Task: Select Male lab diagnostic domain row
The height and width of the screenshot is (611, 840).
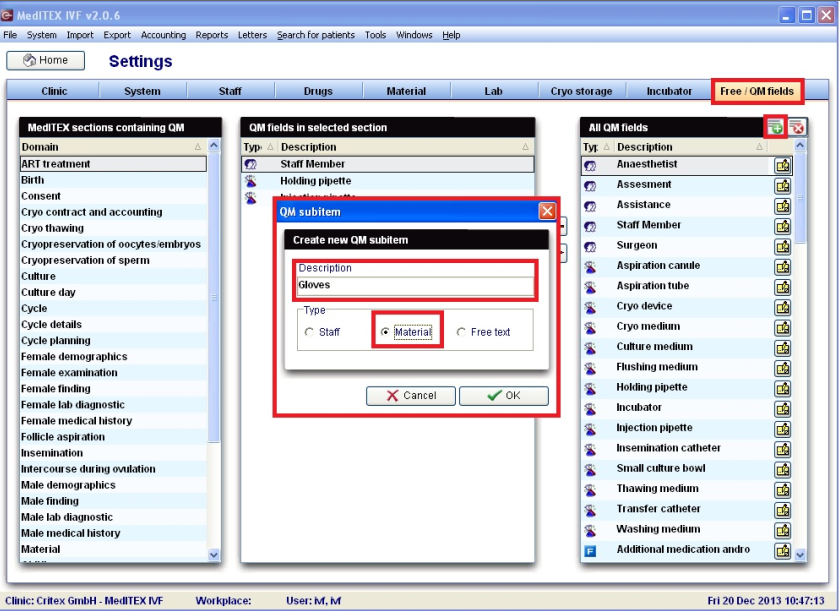Action: [x=113, y=517]
